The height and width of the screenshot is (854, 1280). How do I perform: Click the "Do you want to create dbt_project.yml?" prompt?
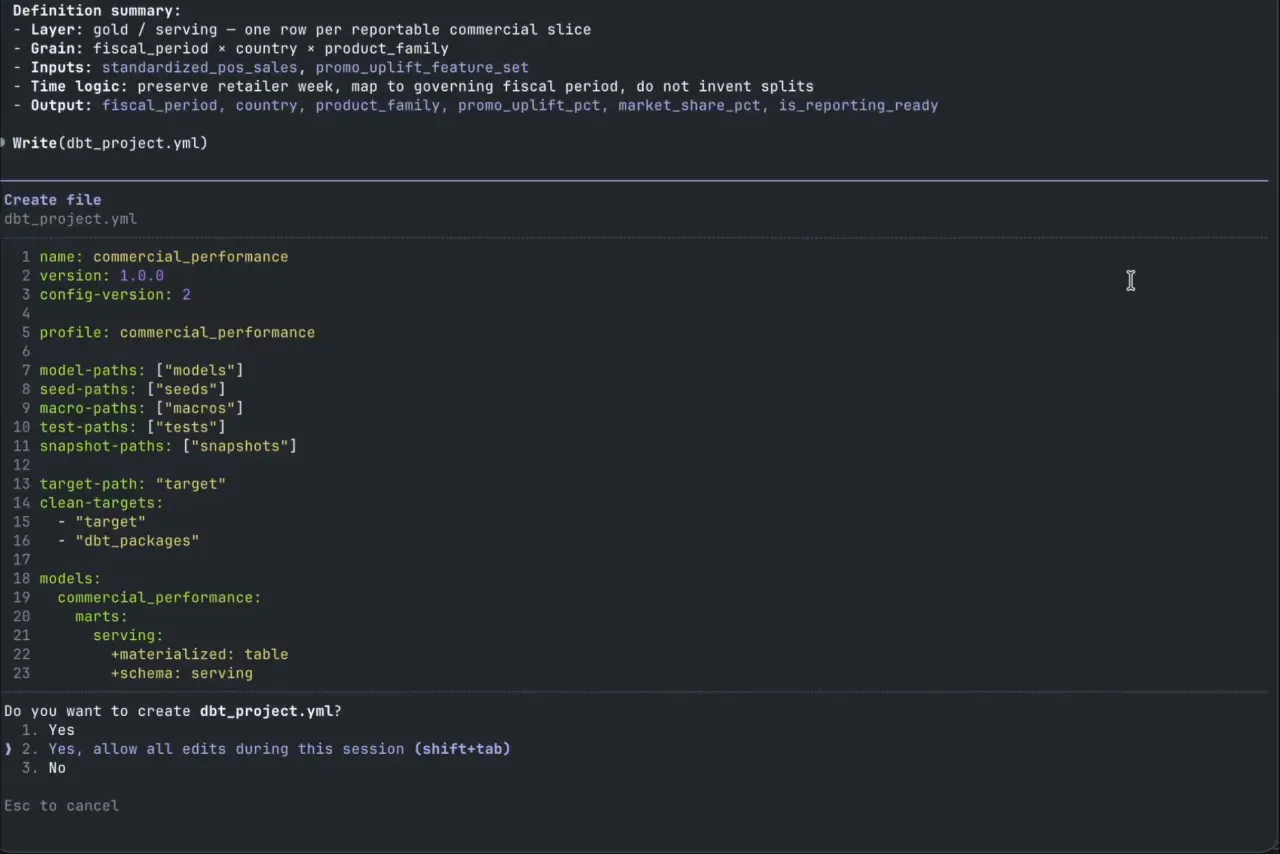click(x=173, y=711)
